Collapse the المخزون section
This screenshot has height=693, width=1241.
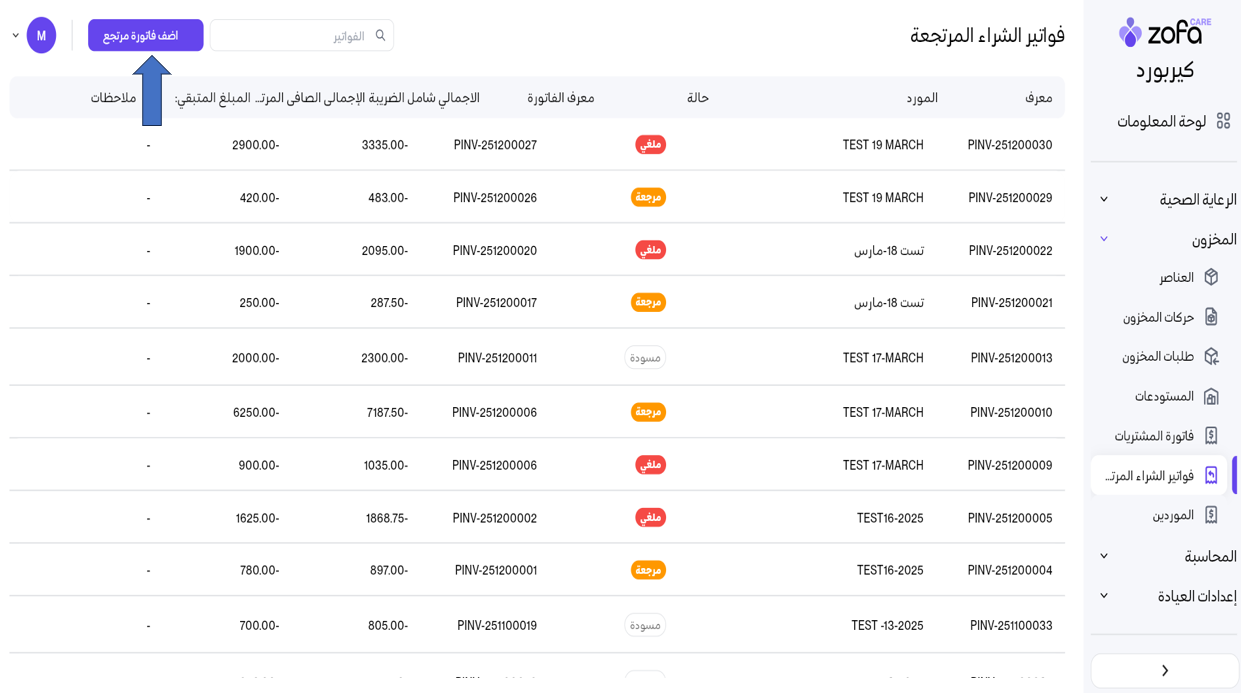click(1104, 239)
